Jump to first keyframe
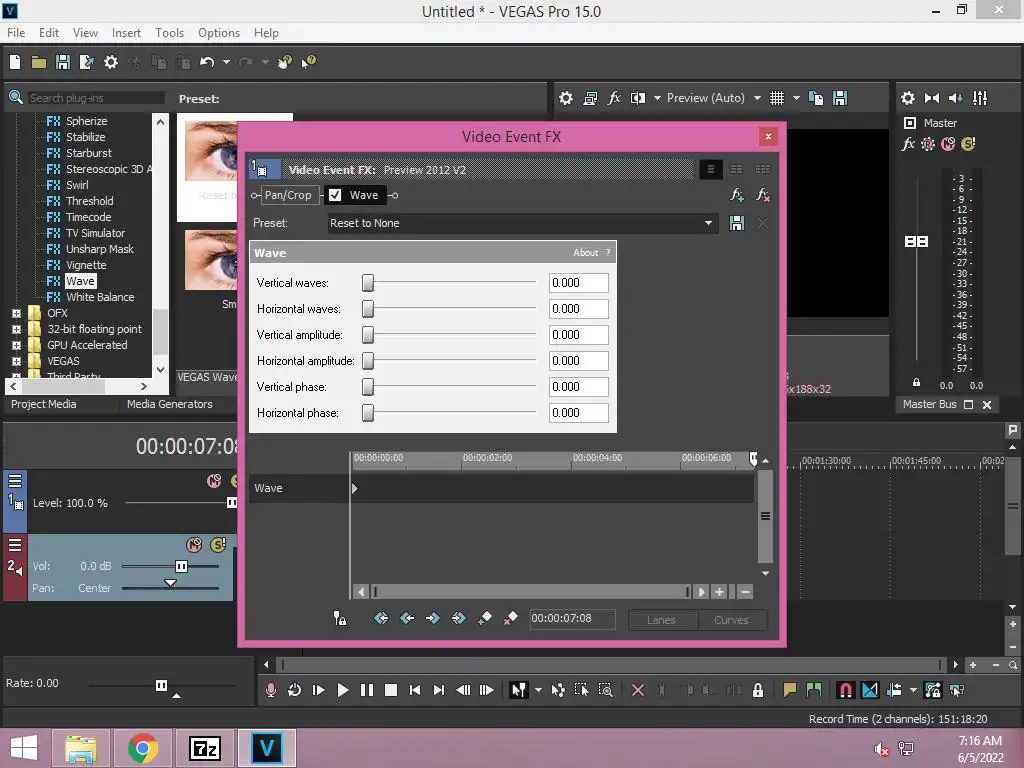The height and width of the screenshot is (768, 1024). click(x=381, y=618)
